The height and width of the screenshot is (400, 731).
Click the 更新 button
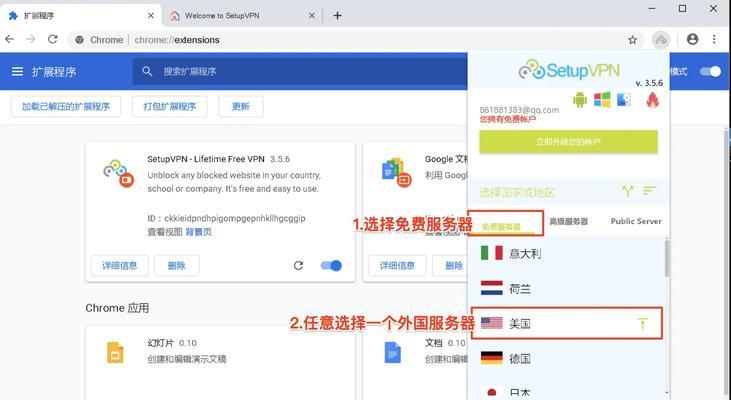(241, 107)
